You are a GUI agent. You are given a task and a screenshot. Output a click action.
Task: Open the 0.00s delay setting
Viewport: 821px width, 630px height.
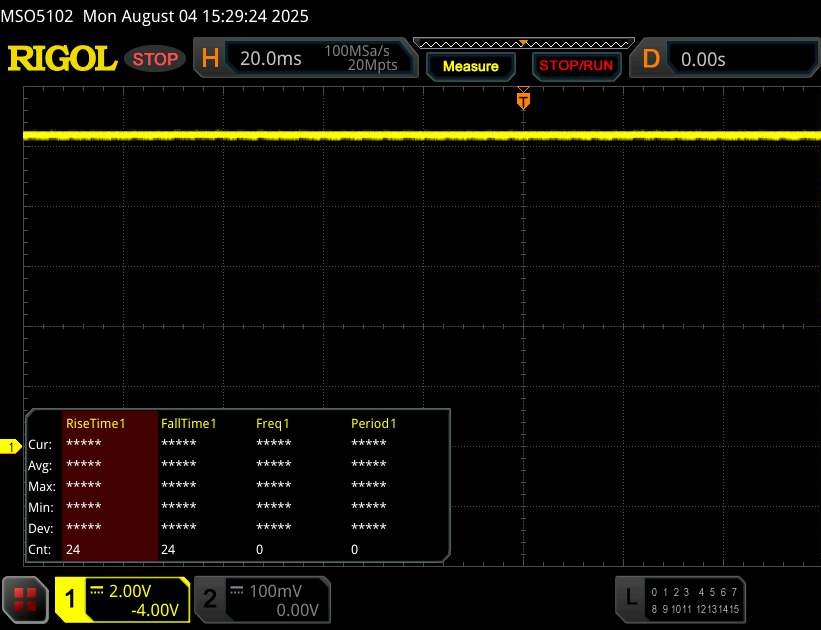click(x=703, y=59)
